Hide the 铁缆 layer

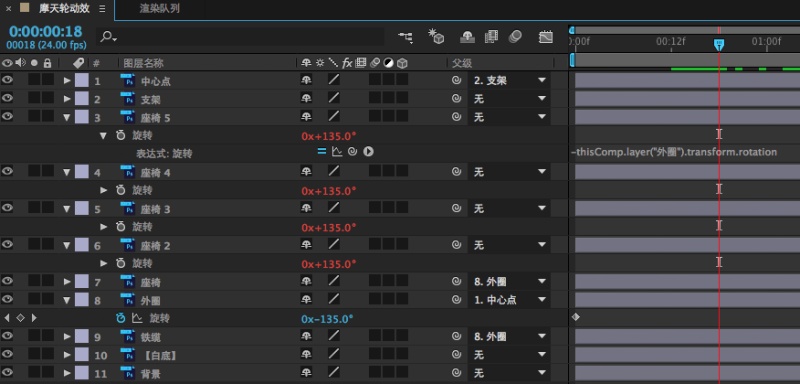tap(7, 336)
